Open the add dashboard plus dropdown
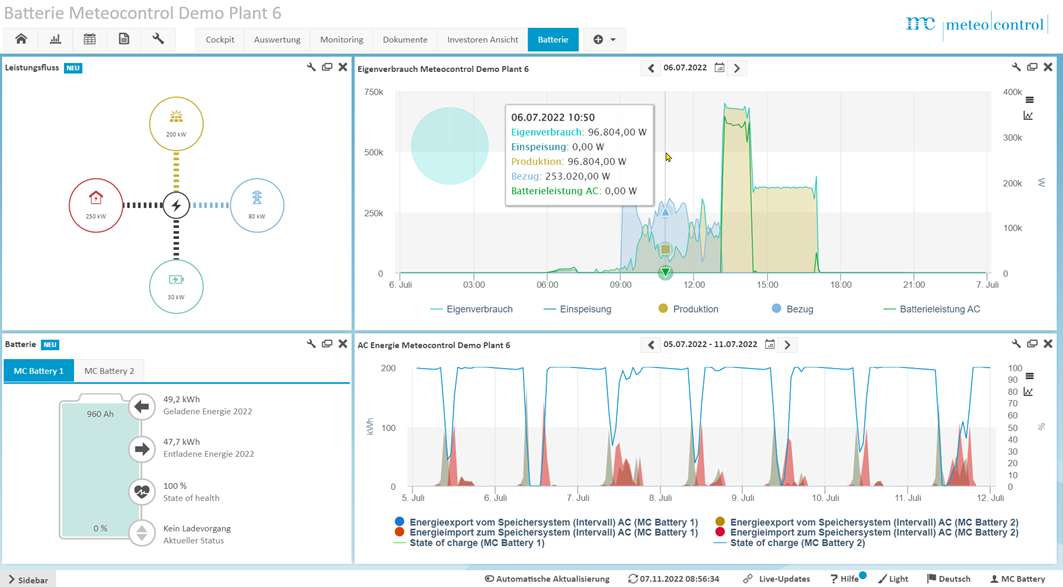Screen dimensions: 1063x587 [604, 40]
